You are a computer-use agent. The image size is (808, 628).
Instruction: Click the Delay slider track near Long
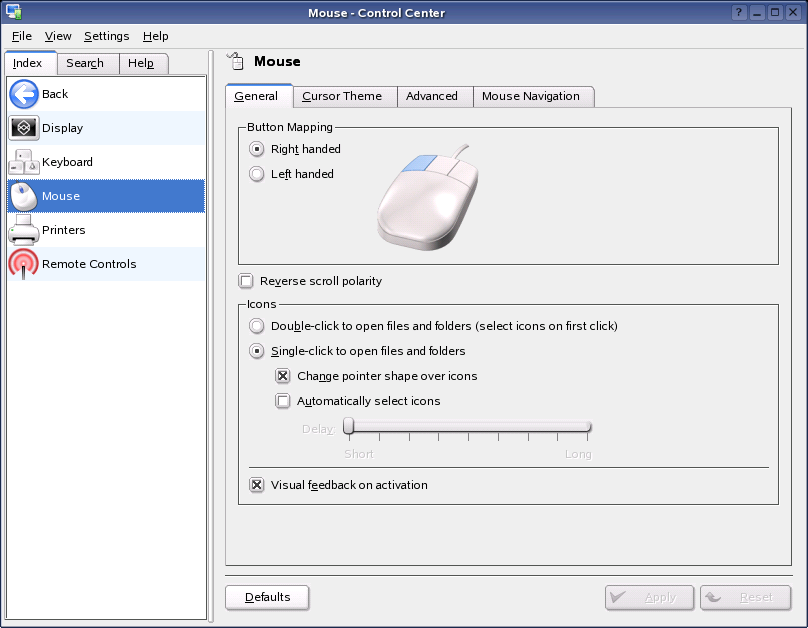pyautogui.click(x=577, y=427)
